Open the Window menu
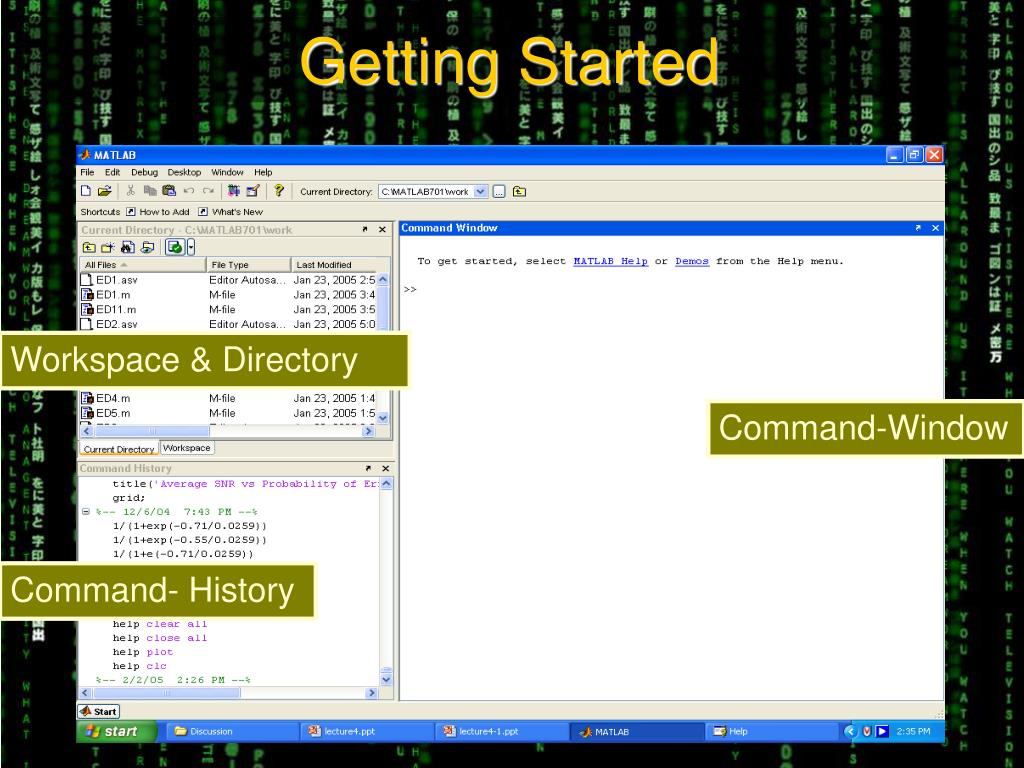This screenshot has height=768, width=1024. click(227, 172)
